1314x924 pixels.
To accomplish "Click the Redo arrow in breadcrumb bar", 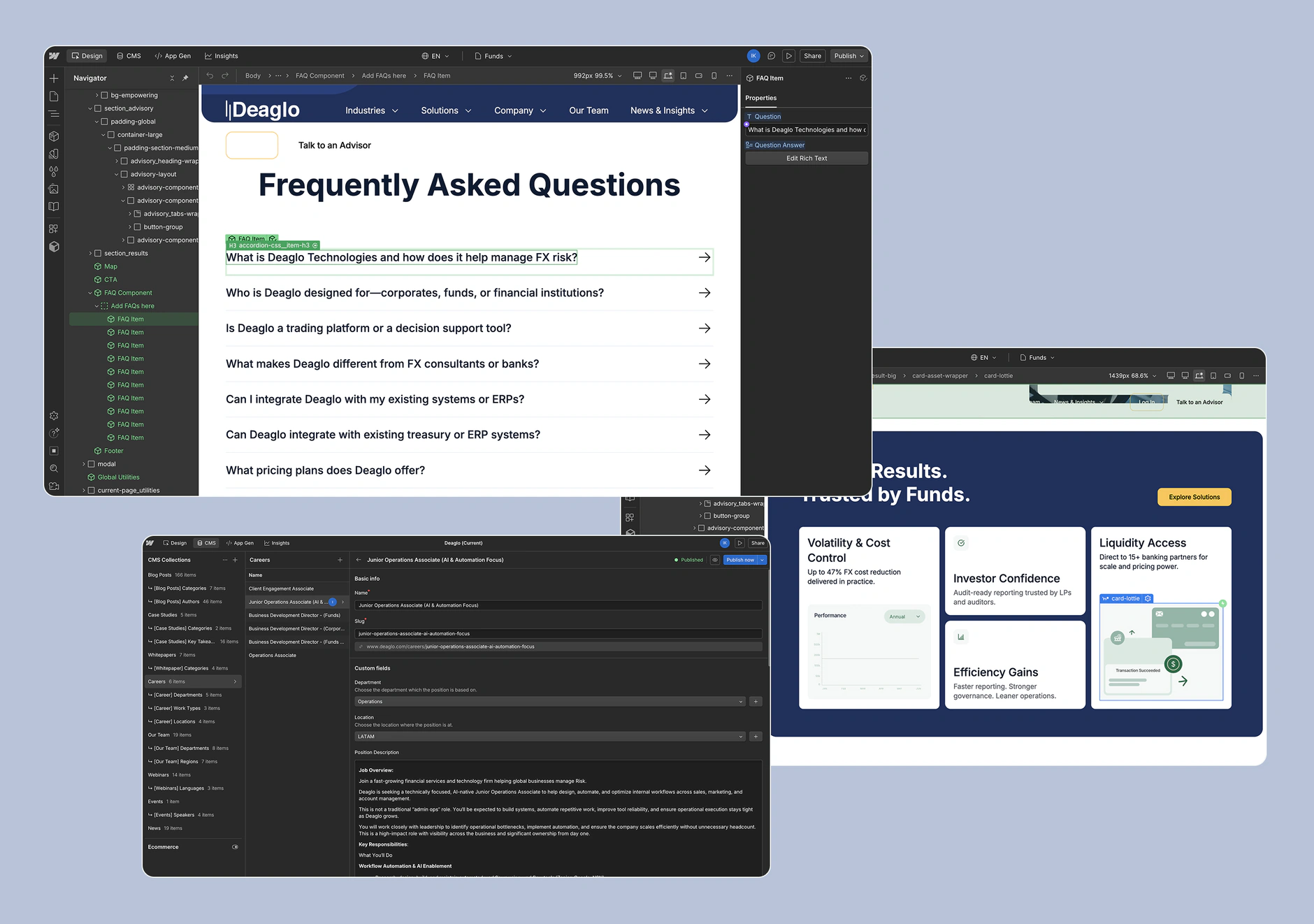I will point(225,75).
